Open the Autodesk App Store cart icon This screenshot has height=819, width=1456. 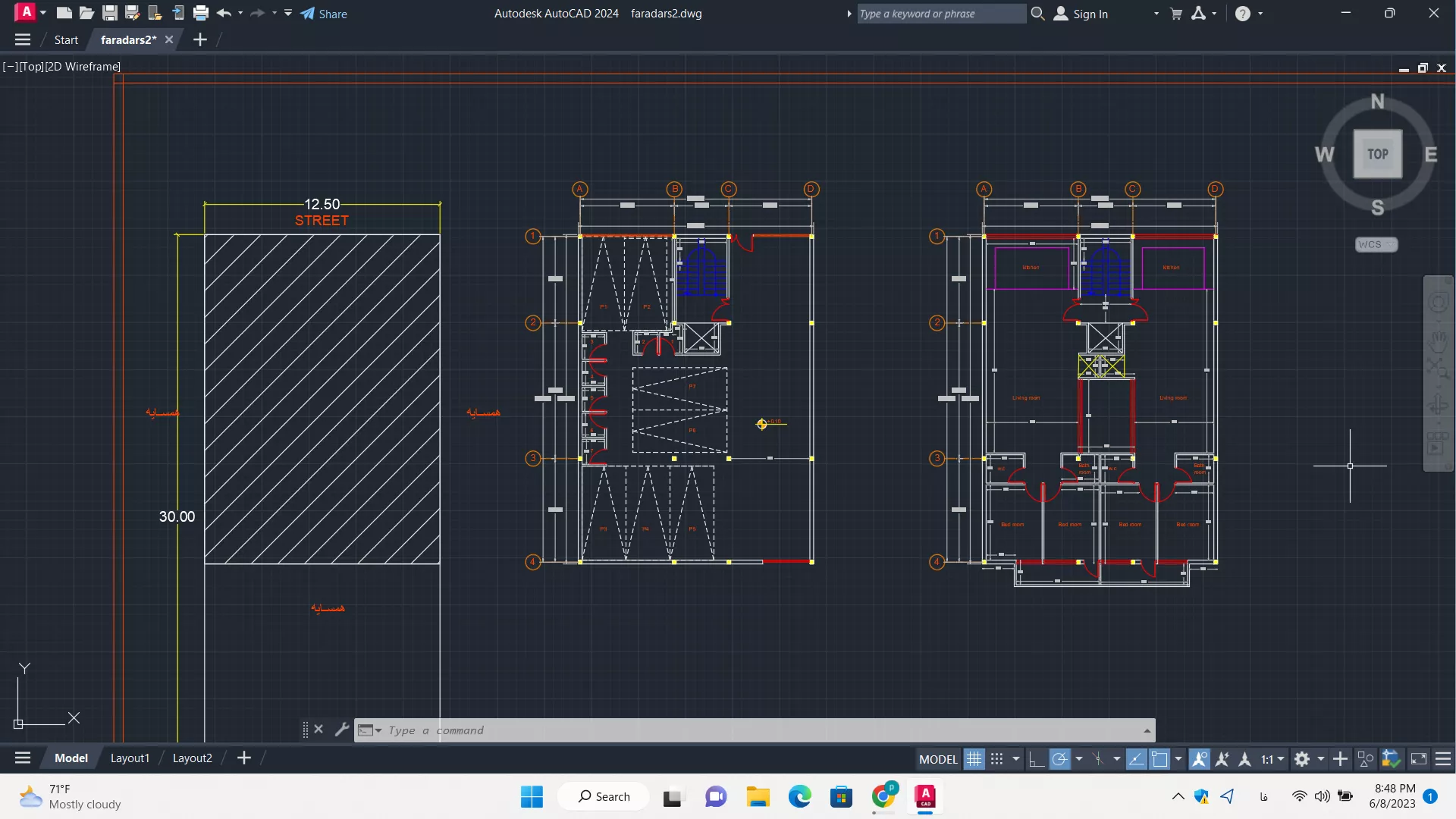[1176, 14]
